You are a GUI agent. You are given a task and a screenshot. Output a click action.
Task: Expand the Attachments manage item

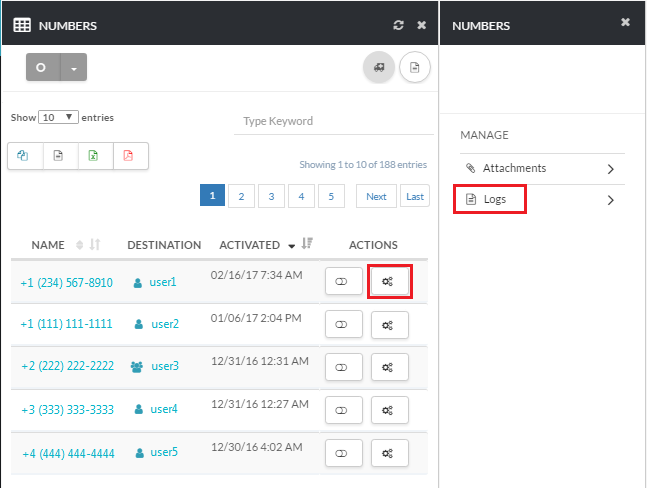541,169
